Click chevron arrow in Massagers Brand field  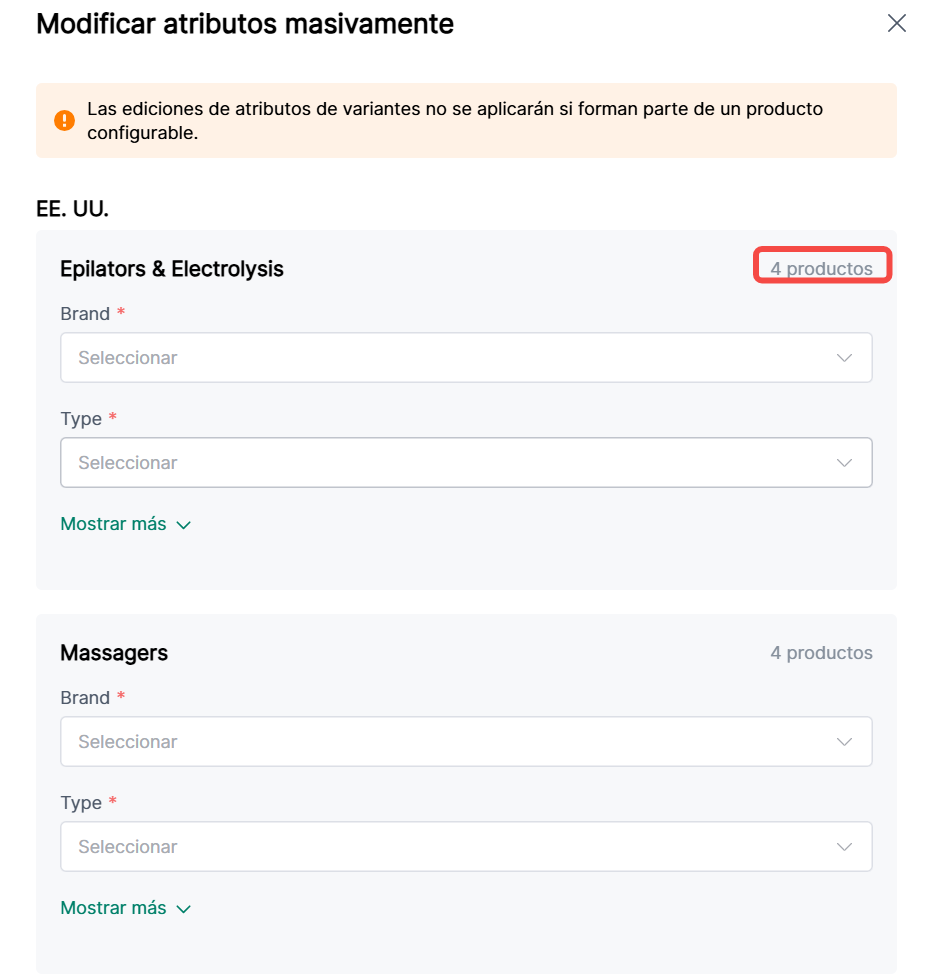tap(844, 742)
